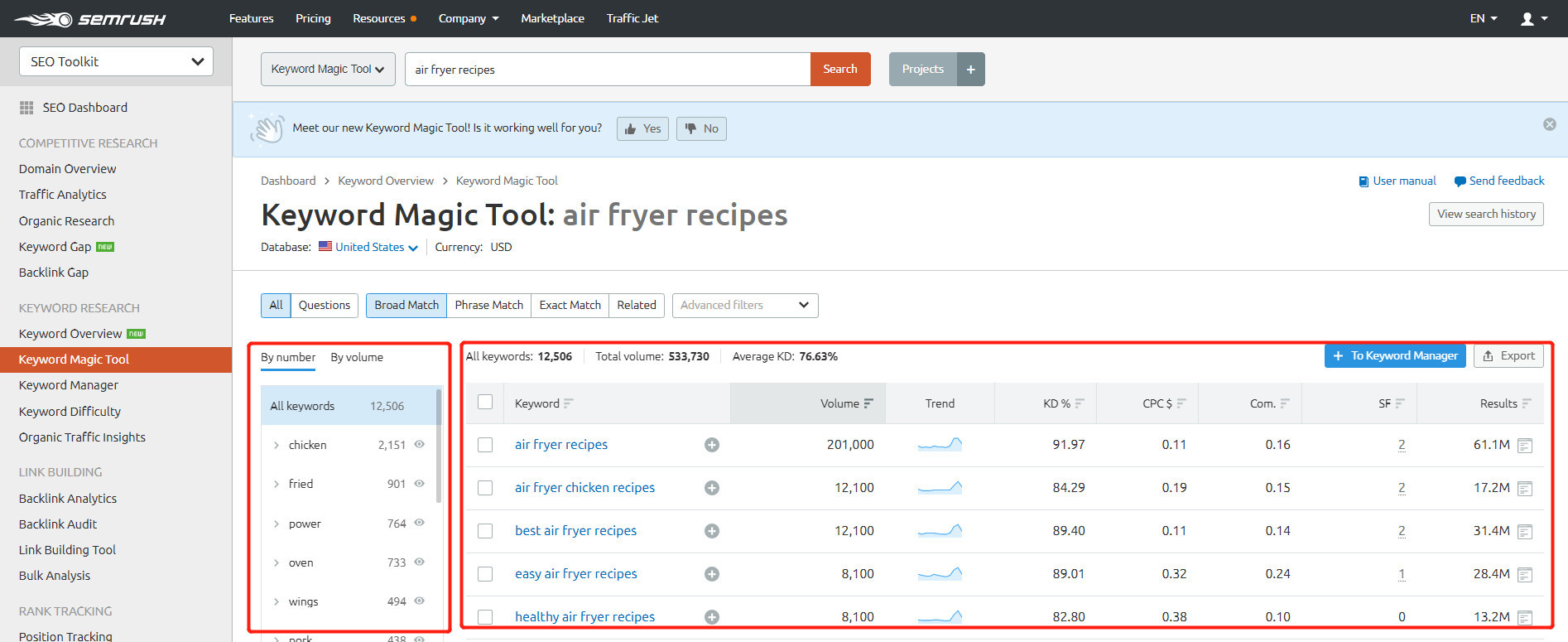Switch to Phrase Match tab
1568x642 pixels.
tap(488, 305)
